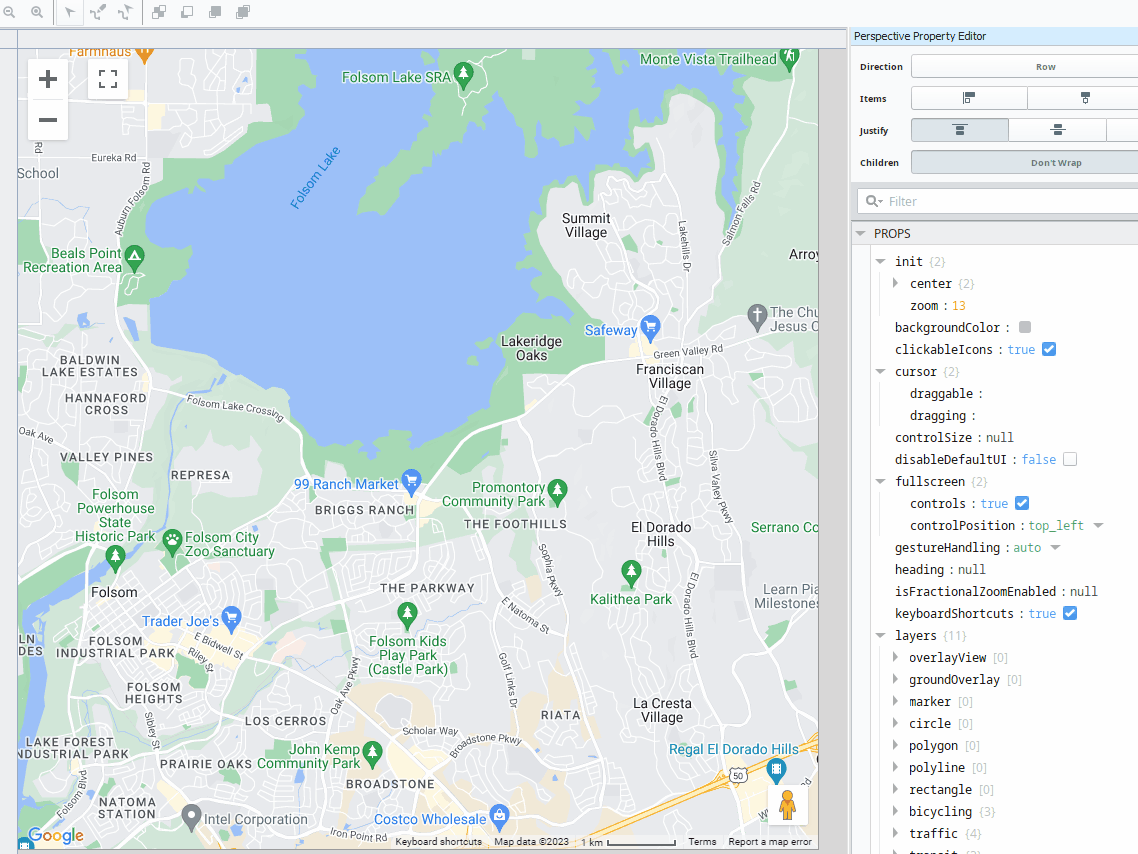Collapse the init property node

(880, 261)
